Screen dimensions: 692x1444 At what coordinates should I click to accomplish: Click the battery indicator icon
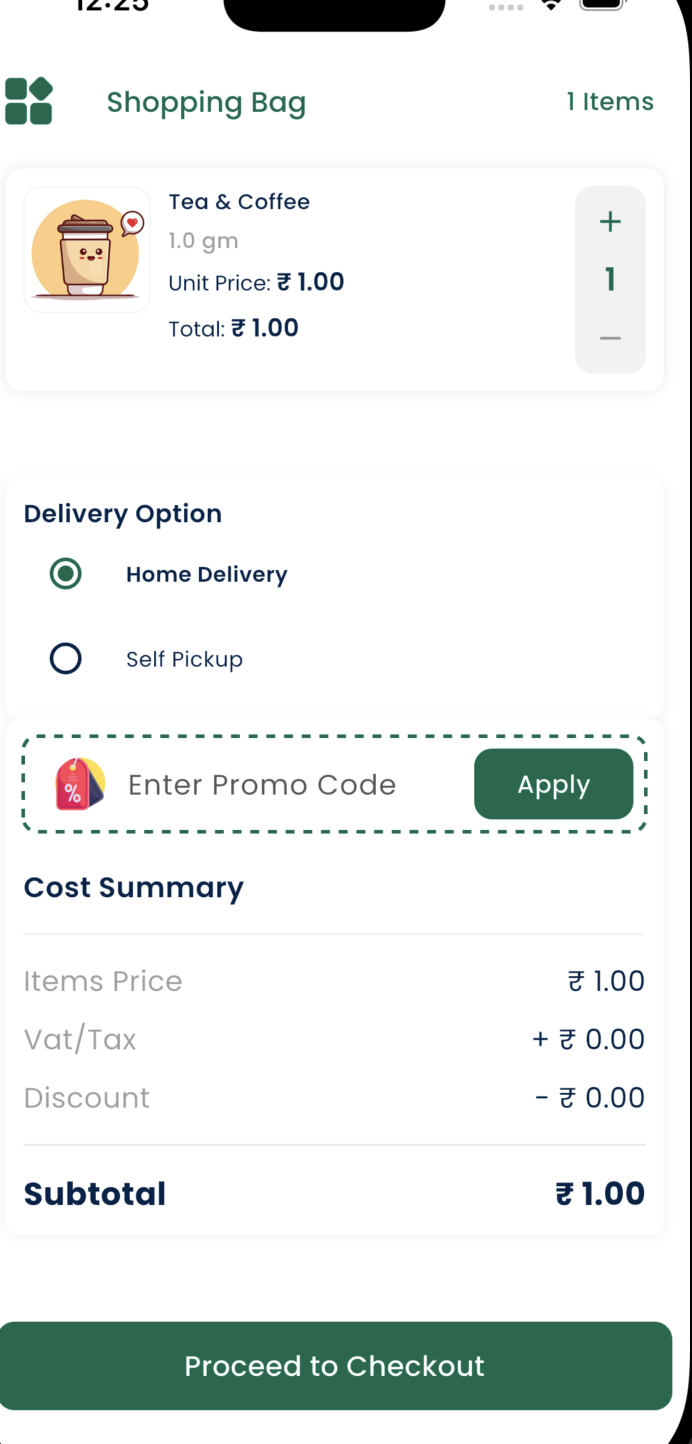click(x=601, y=5)
